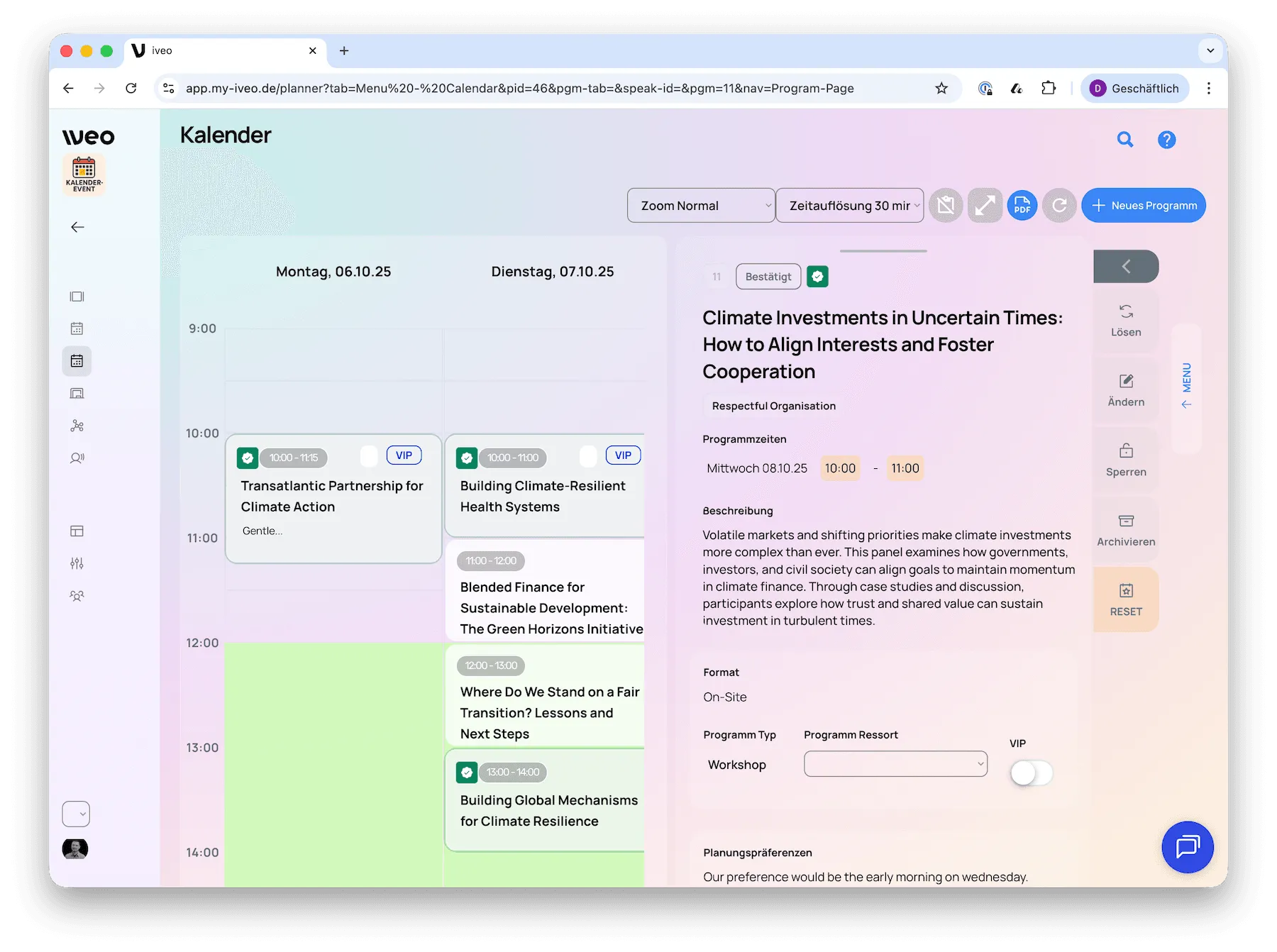Click the search magnifier icon
Viewport: 1277px width, 952px height.
(1125, 140)
